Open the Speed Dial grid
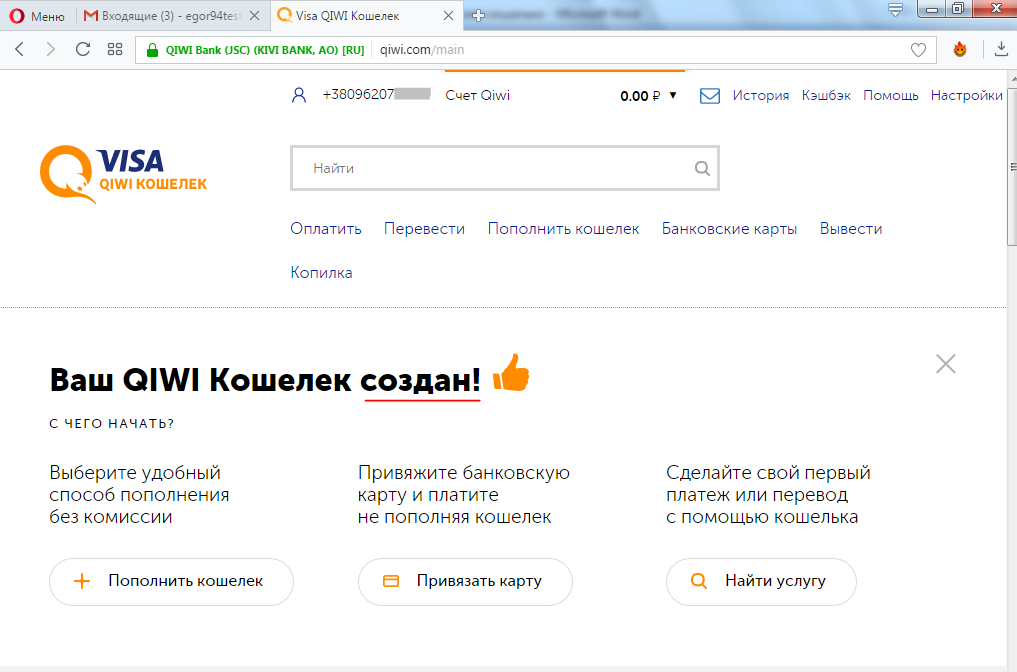The image size is (1017, 672). point(115,49)
